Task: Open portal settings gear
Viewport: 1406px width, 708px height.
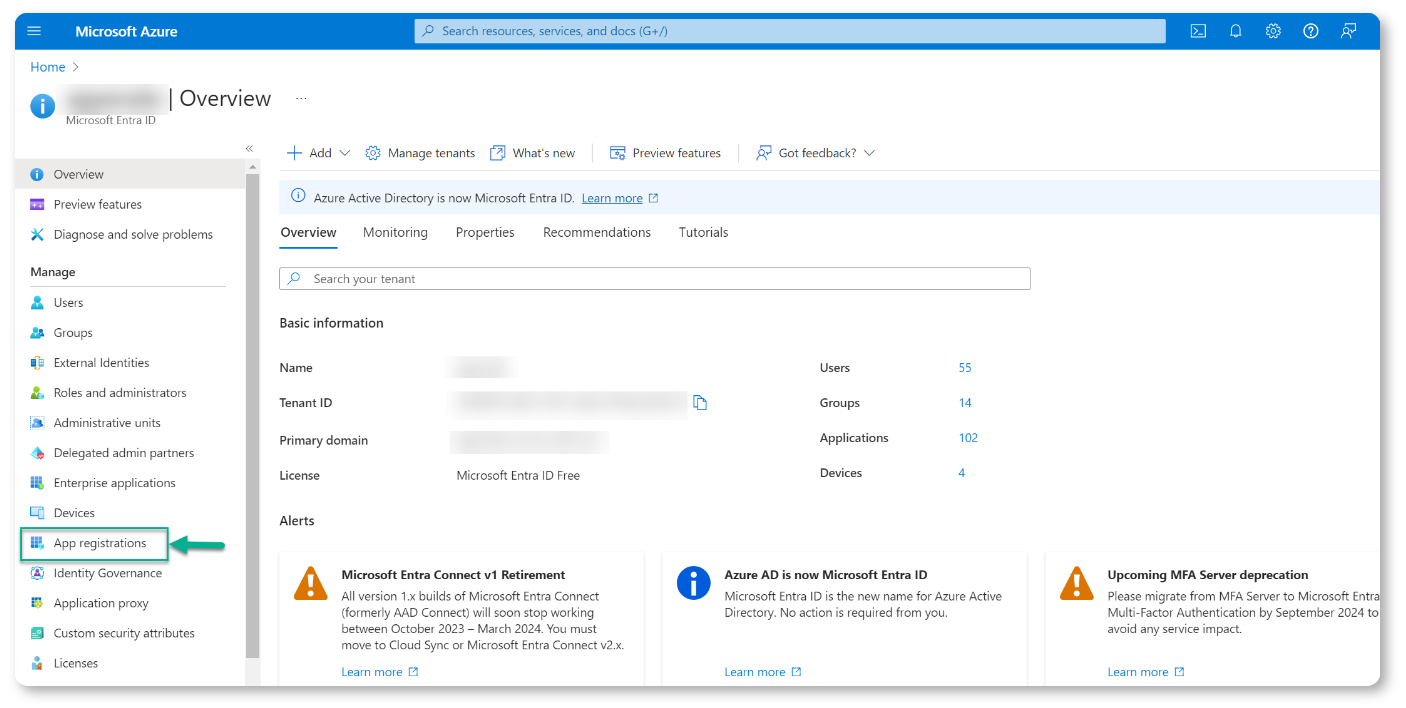Action: tap(1273, 31)
